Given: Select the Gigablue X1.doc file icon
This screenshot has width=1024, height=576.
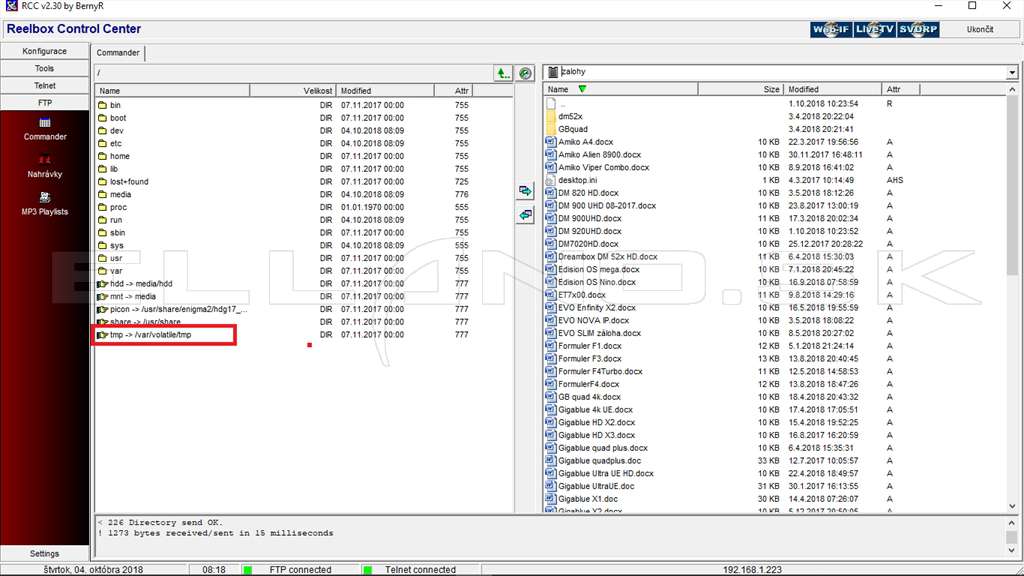Looking at the screenshot, I should [x=551, y=498].
